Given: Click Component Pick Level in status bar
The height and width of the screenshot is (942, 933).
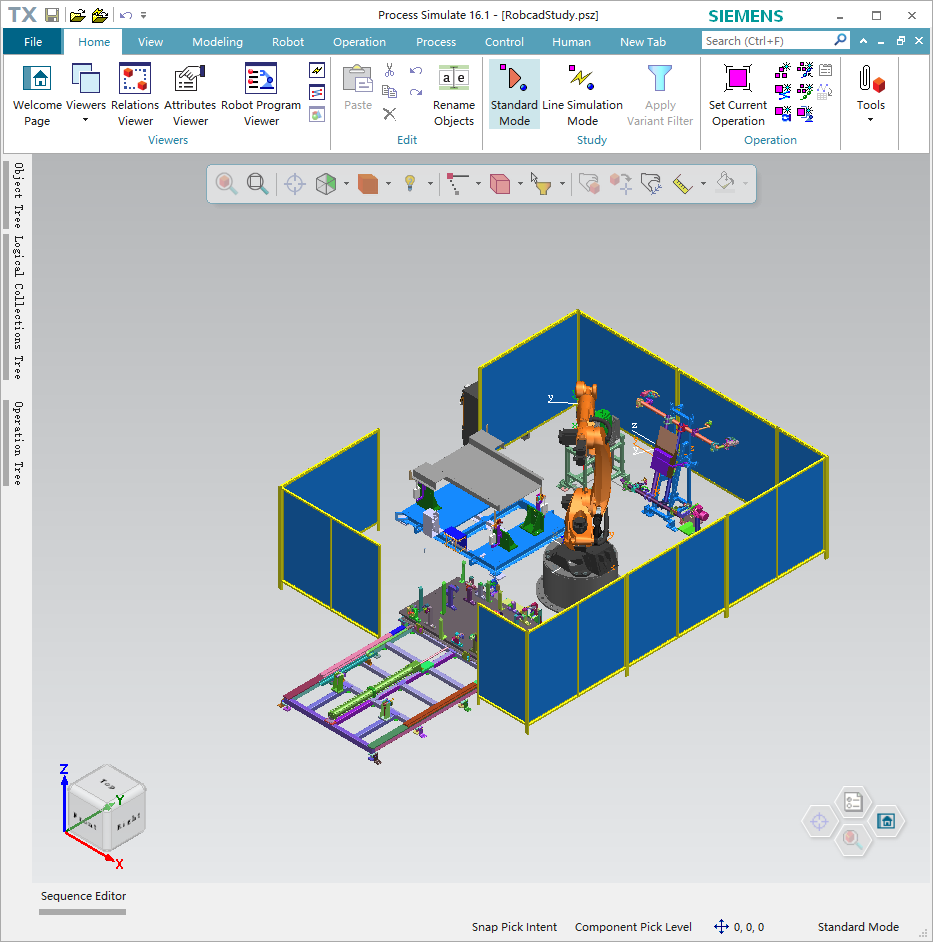Looking at the screenshot, I should tap(633, 927).
